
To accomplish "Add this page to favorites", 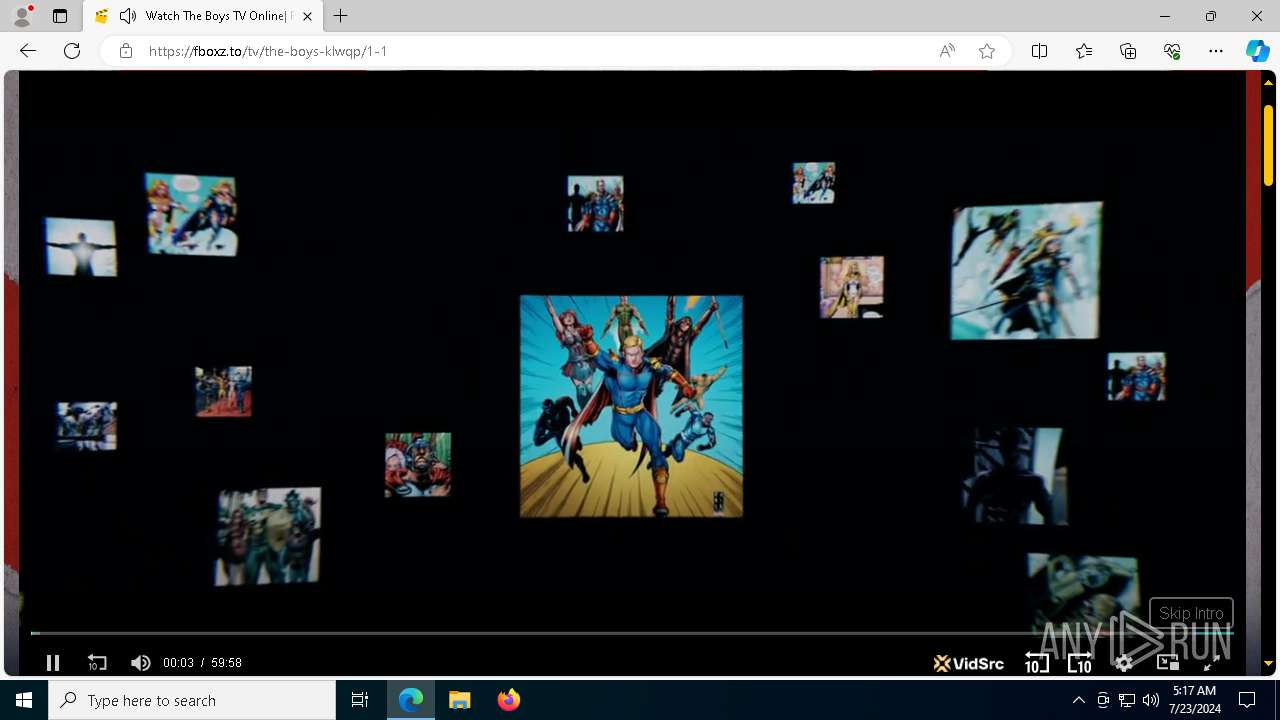I will click(x=987, y=51).
